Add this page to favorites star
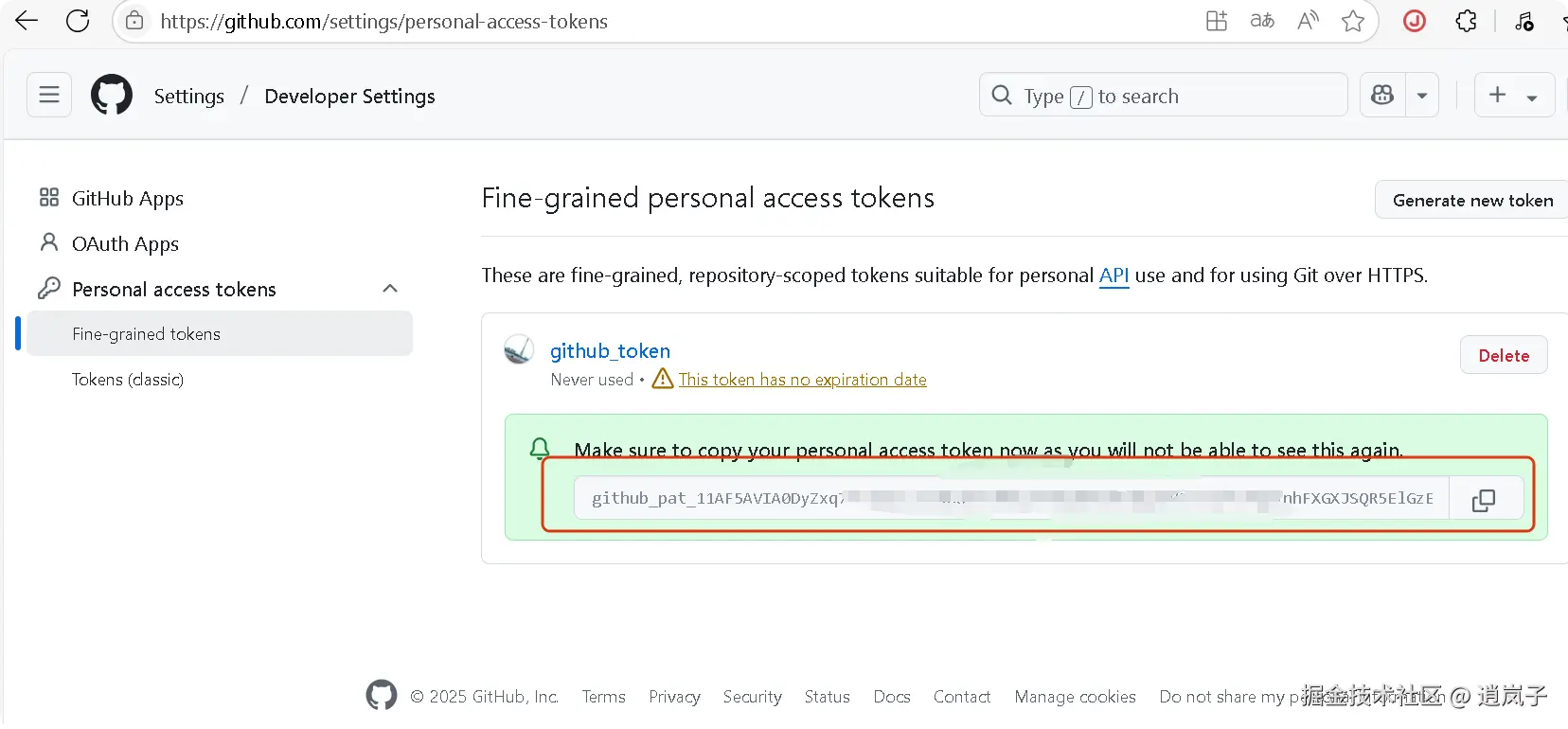Image resolution: width=1568 pixels, height=729 pixels. click(1353, 21)
